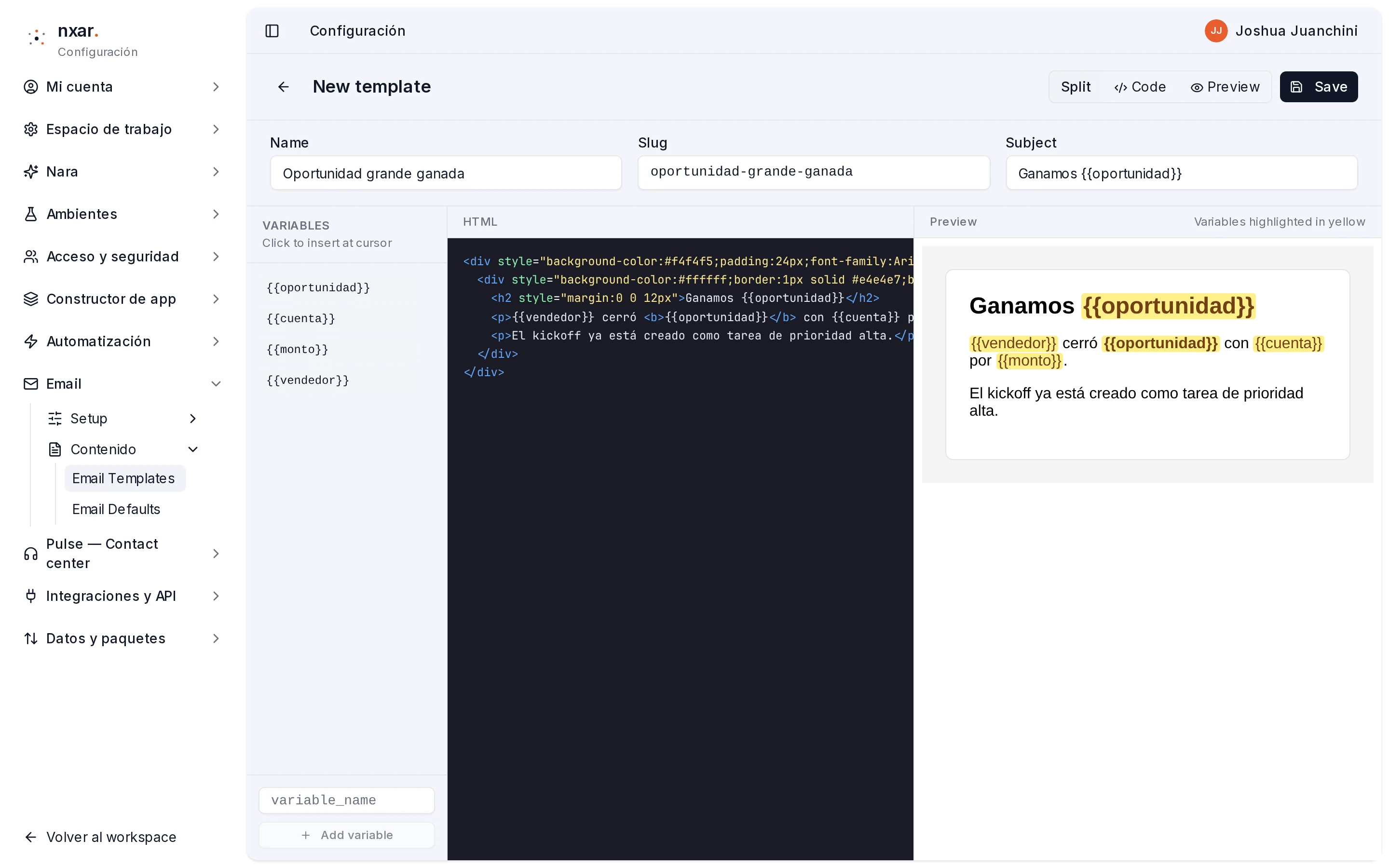Image resolution: width=1389 pixels, height=868 pixels.
Task: Click the Nara sparkle icon
Action: coord(30,172)
